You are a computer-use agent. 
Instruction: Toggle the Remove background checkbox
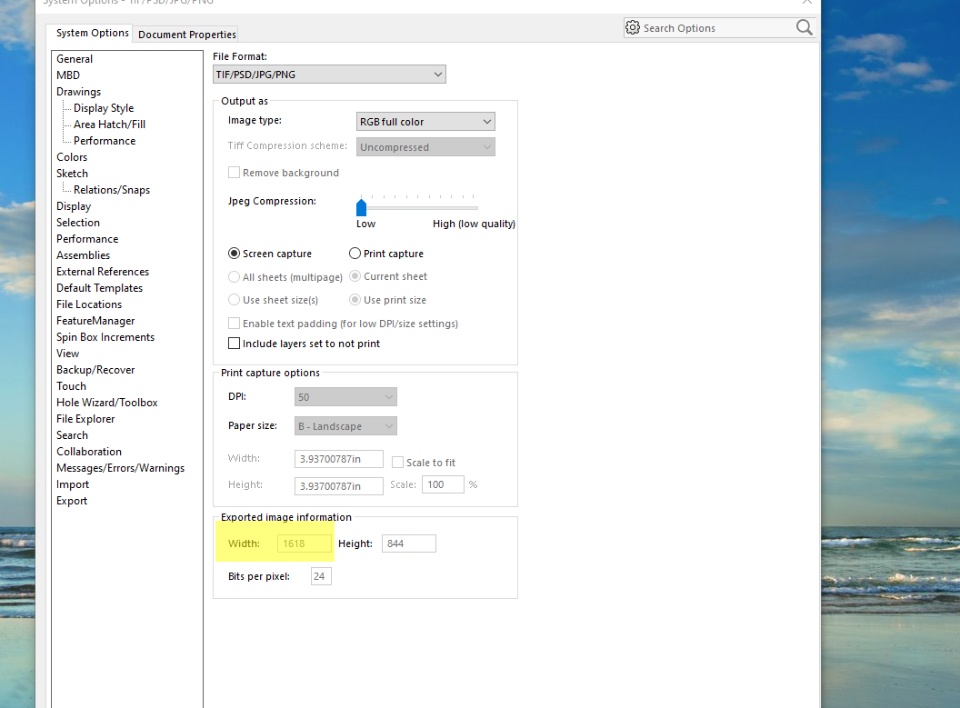tap(234, 172)
